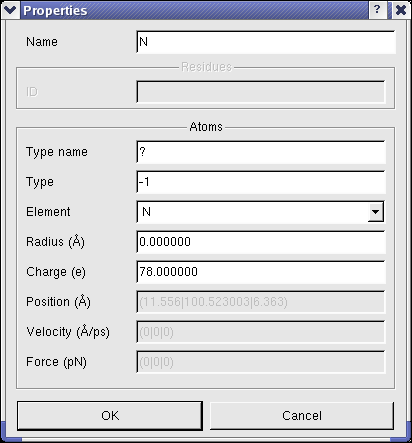Focus the Type name field
This screenshot has width=412, height=443.
[261, 152]
